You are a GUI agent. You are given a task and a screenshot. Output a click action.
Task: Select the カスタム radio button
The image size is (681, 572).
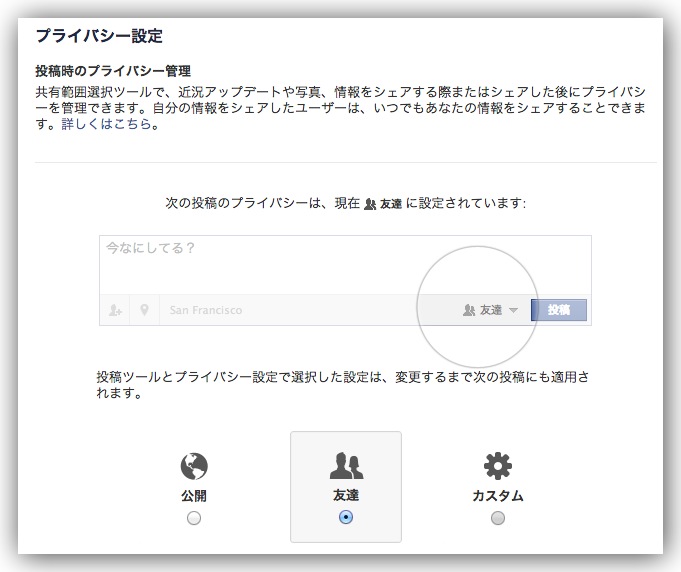[498, 518]
